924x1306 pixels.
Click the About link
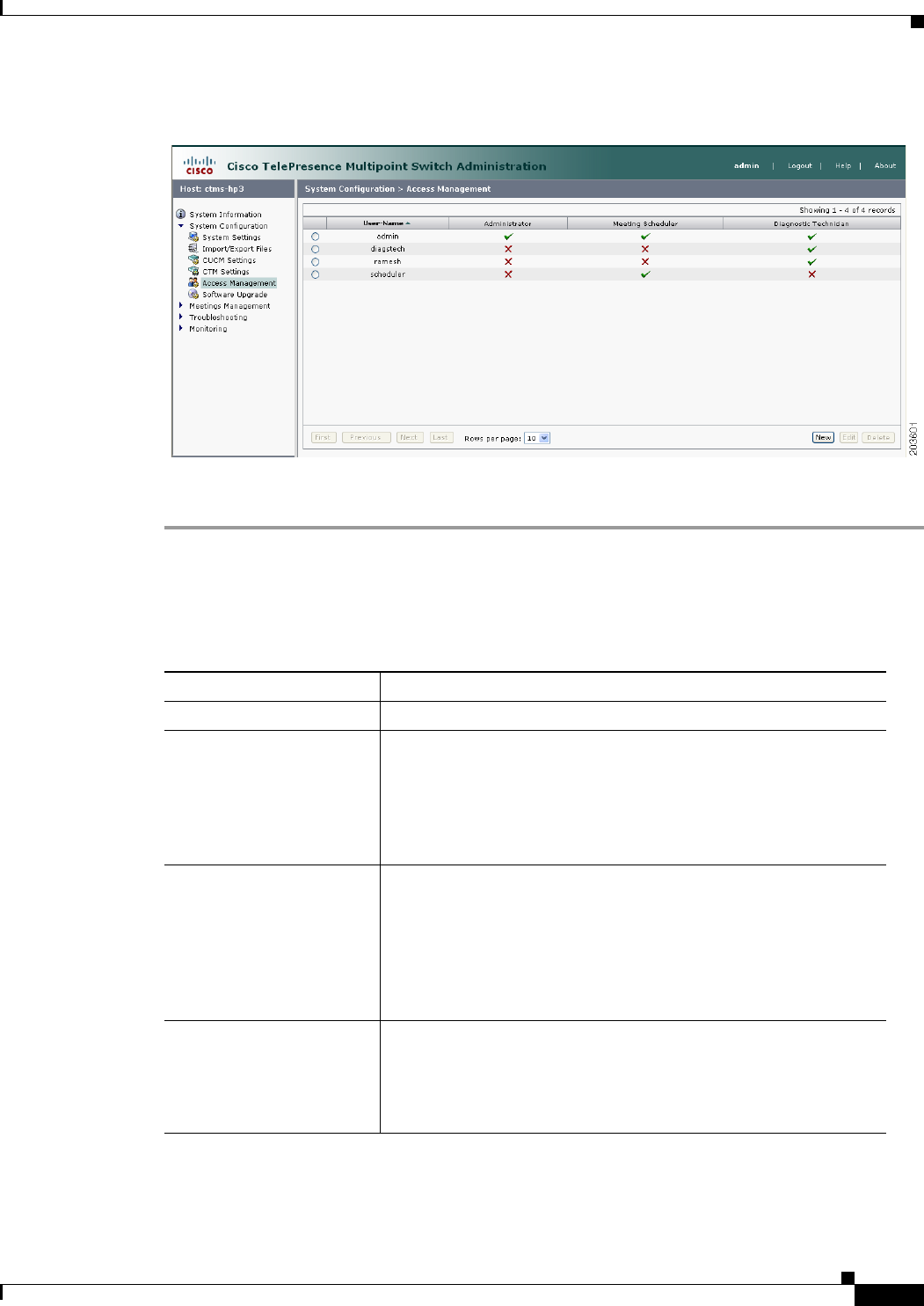click(885, 165)
